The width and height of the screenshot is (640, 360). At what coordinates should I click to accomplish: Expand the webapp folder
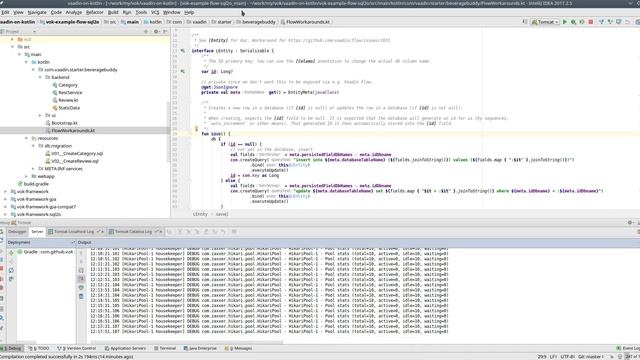click(x=26, y=176)
